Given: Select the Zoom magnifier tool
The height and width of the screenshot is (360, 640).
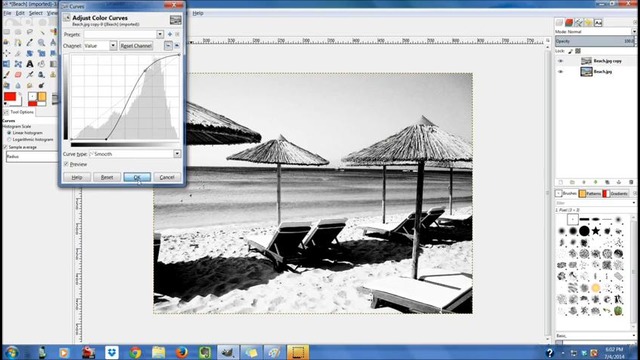Looking at the screenshot, I should click(42, 42).
